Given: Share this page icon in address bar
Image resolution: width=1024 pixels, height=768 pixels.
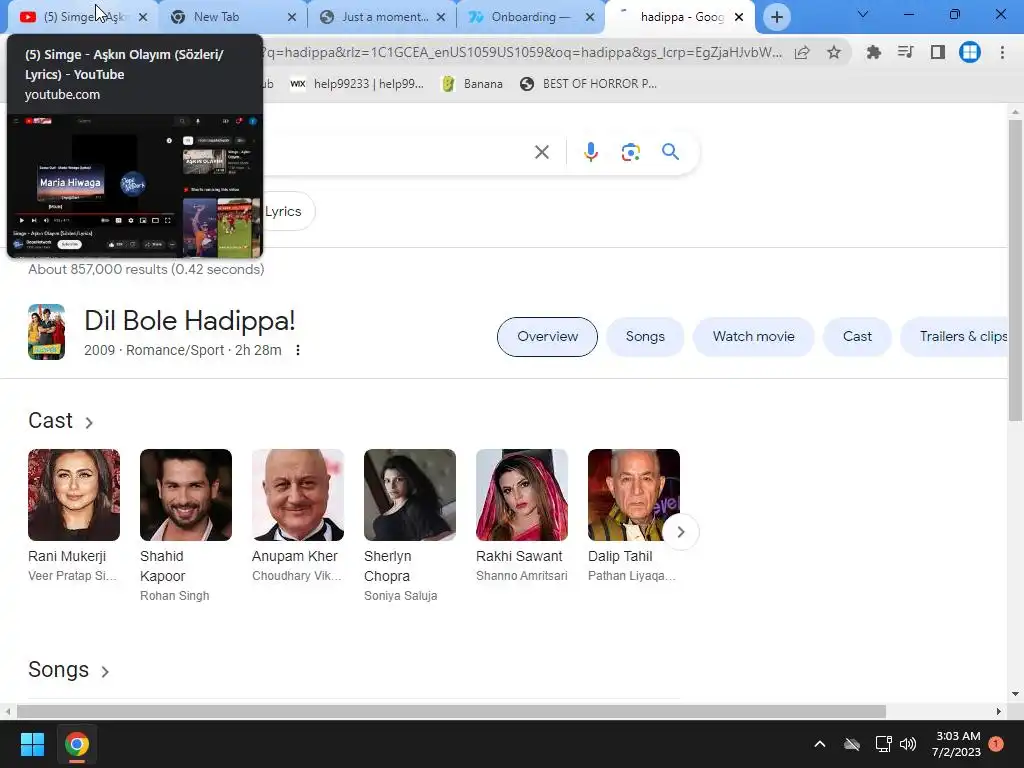Looking at the screenshot, I should pyautogui.click(x=802, y=52).
